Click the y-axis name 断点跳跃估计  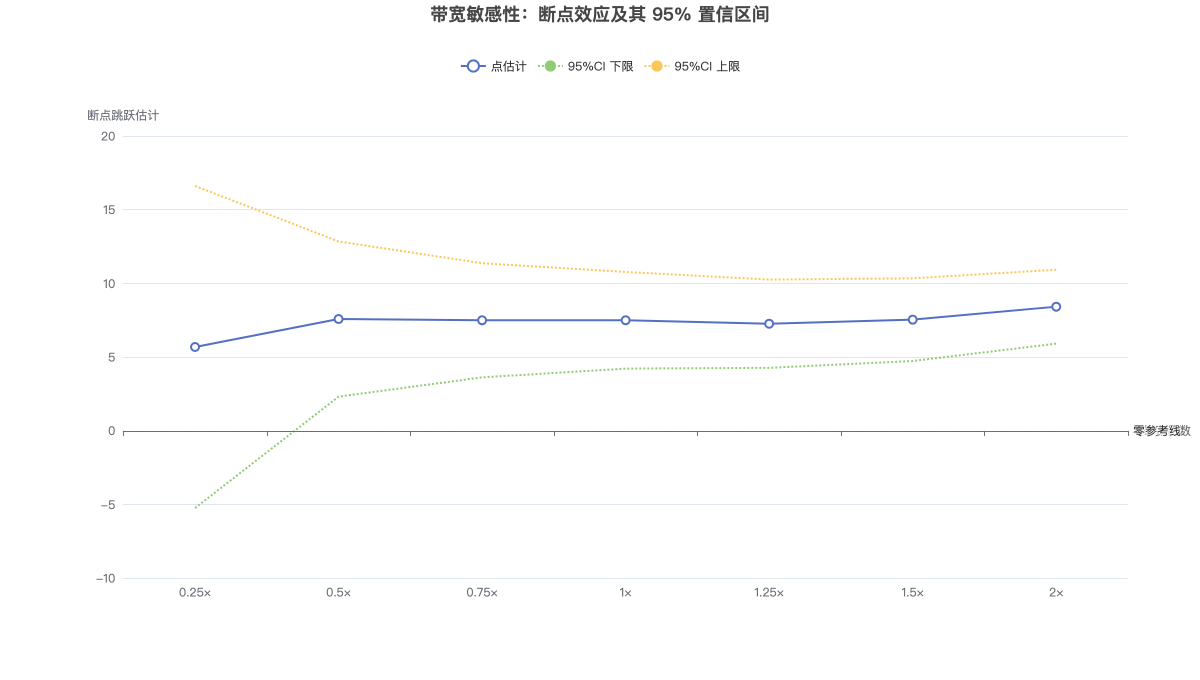[x=123, y=115]
